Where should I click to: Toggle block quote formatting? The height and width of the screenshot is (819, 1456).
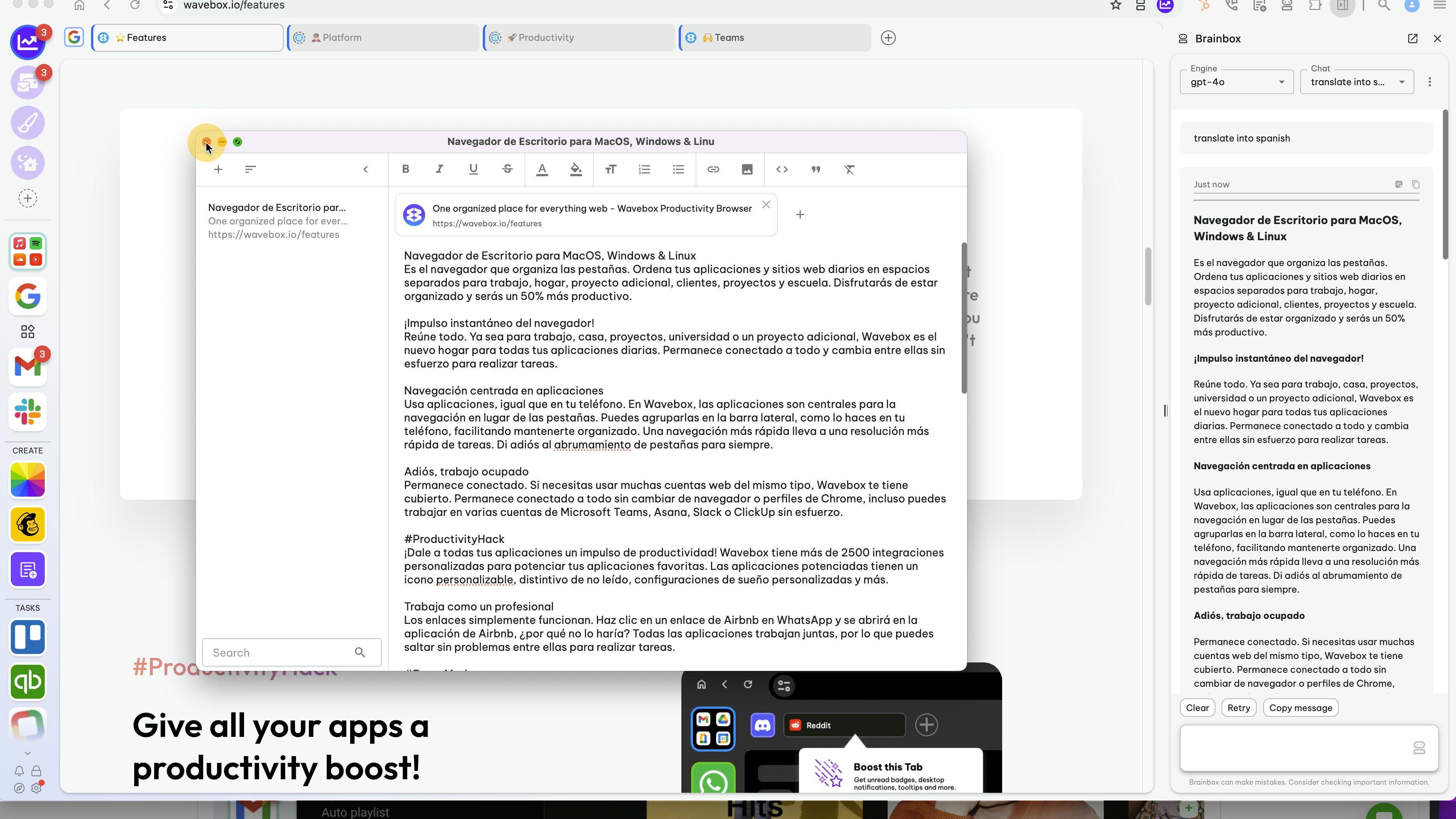[x=816, y=169]
